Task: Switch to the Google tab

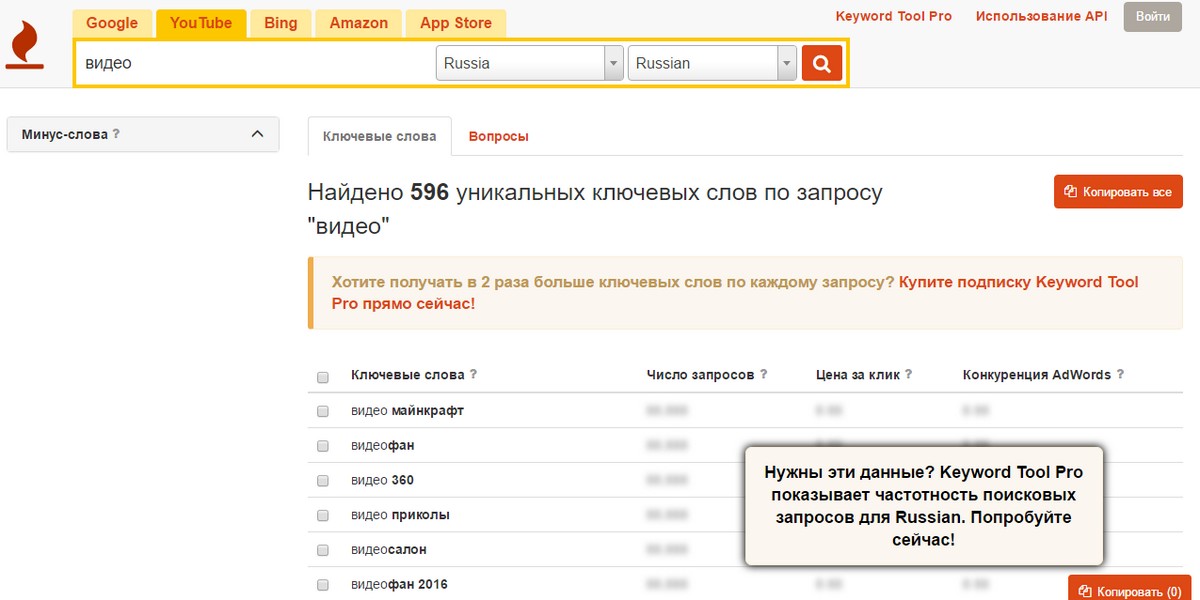Action: point(112,23)
